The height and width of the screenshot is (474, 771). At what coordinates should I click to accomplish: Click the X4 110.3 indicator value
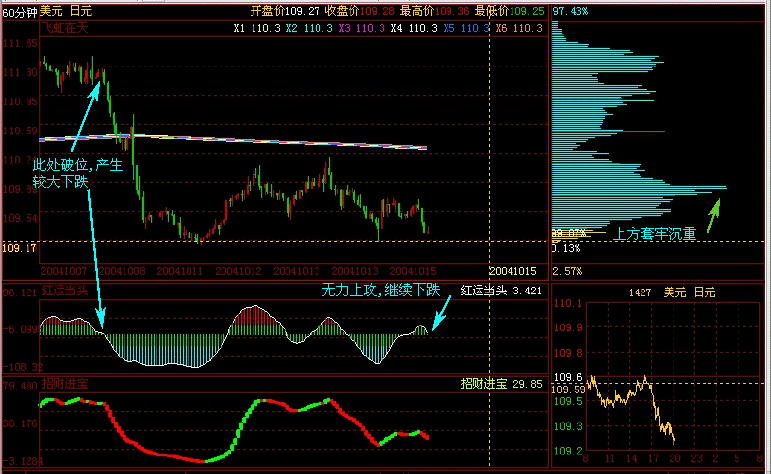(414, 29)
